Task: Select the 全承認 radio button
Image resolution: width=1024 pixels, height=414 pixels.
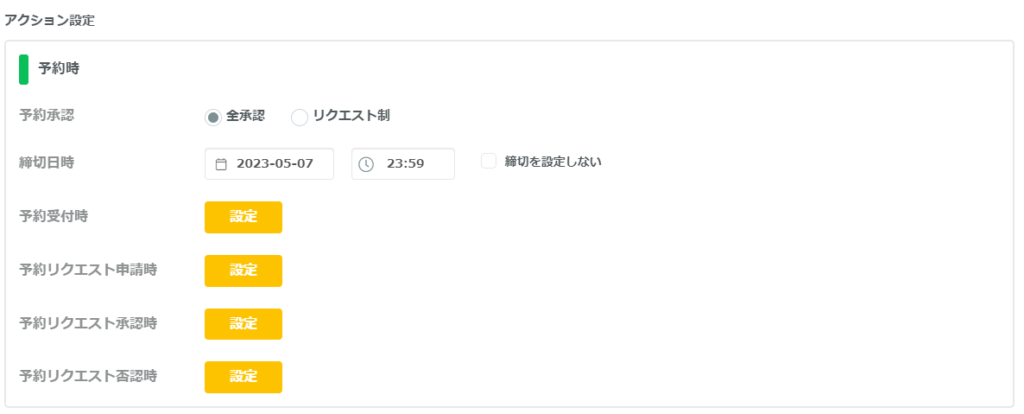Action: point(213,118)
